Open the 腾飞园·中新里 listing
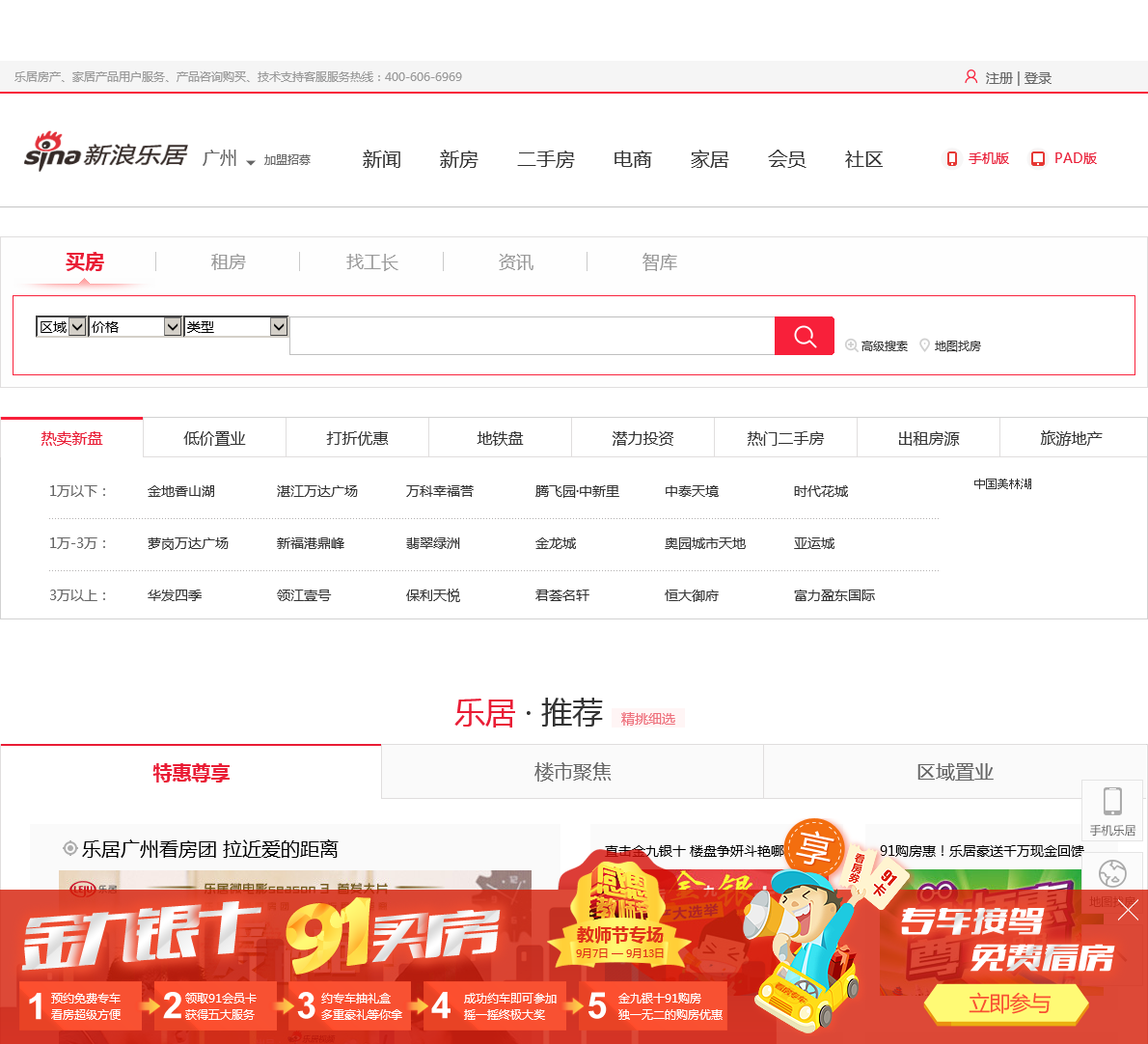 [577, 491]
